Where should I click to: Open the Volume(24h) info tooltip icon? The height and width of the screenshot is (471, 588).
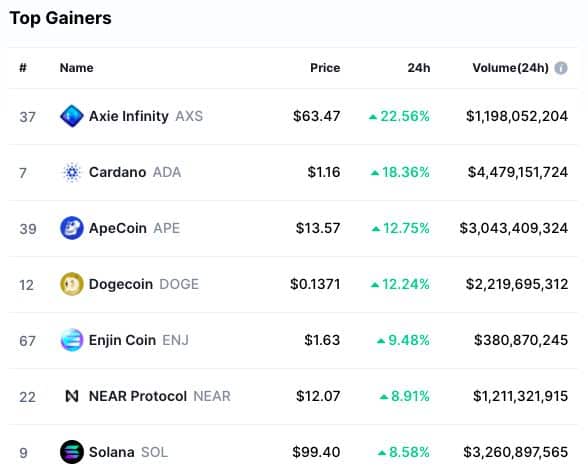click(x=561, y=68)
